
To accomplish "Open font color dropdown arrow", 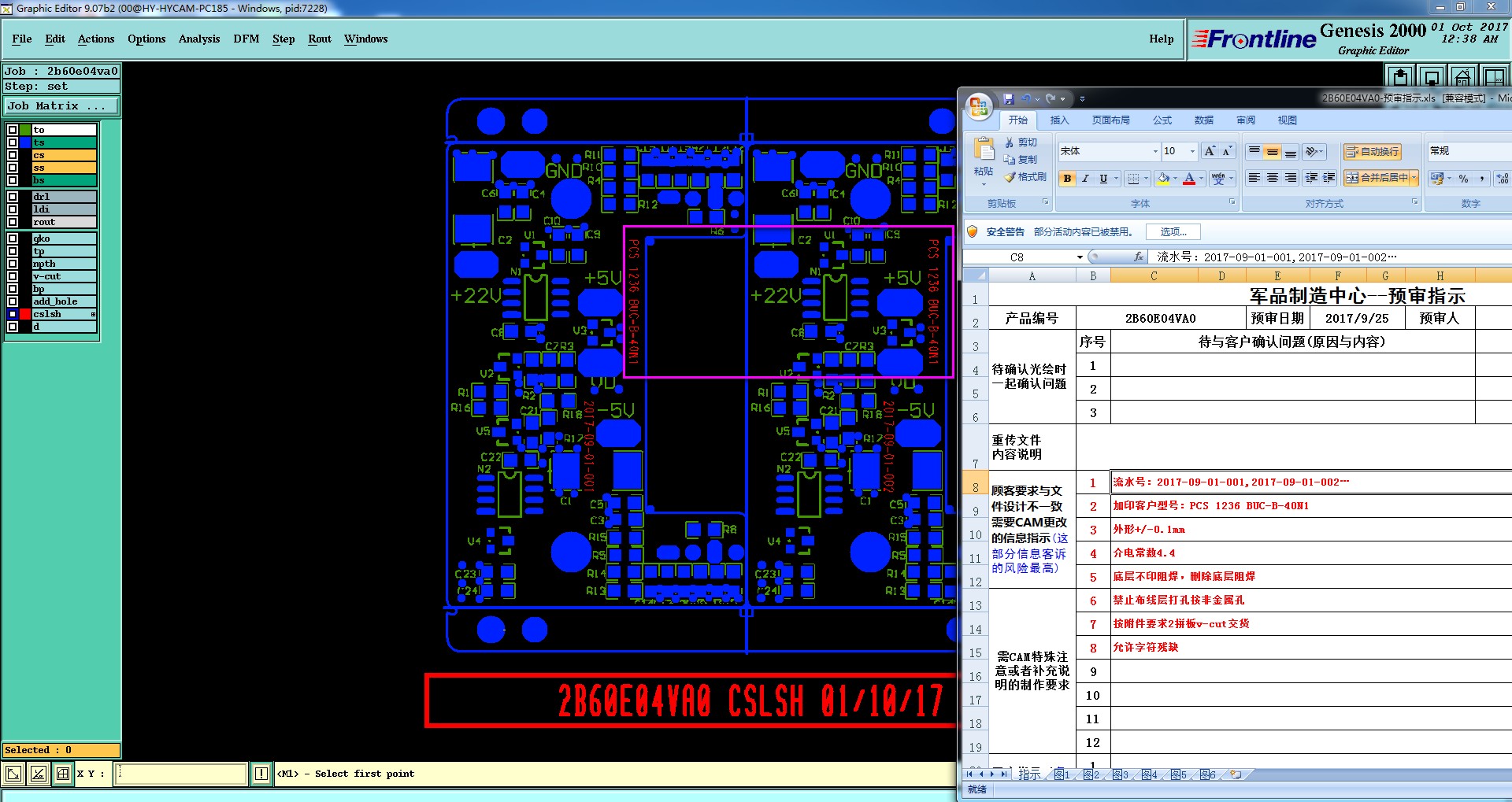I will (1201, 179).
